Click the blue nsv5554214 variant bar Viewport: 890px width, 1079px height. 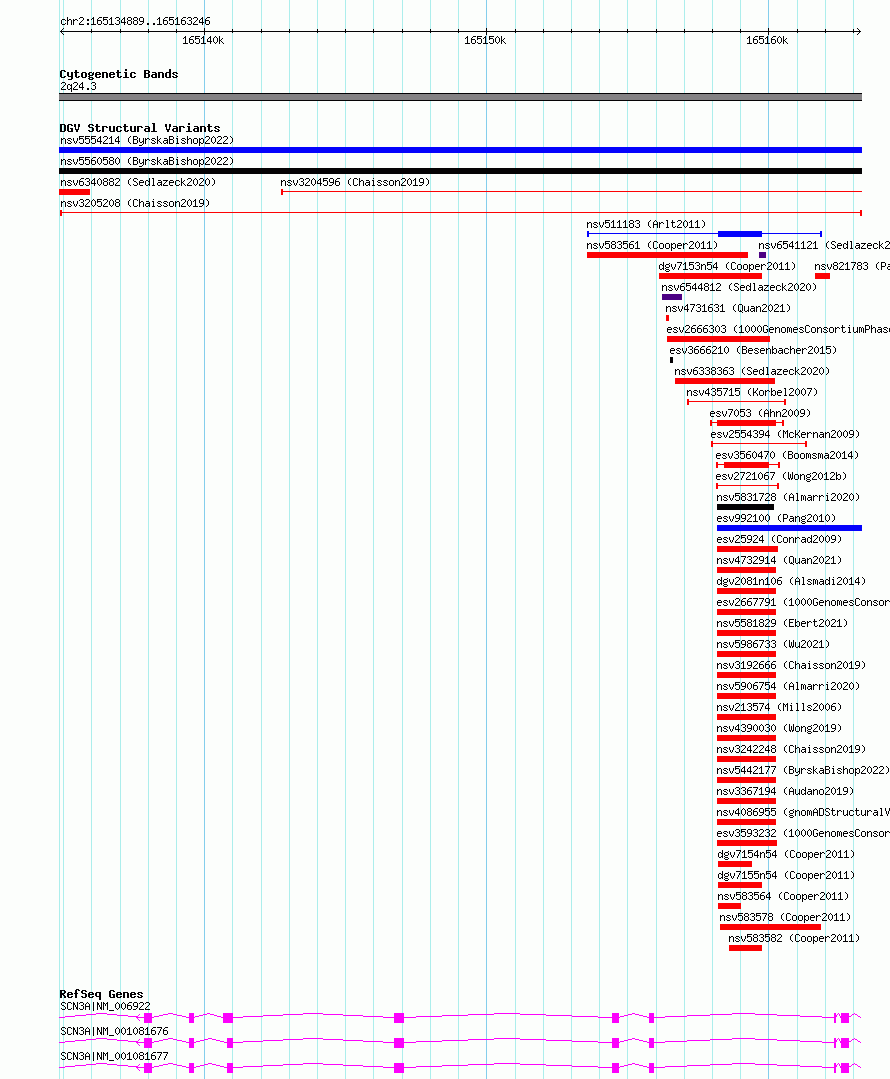point(460,150)
